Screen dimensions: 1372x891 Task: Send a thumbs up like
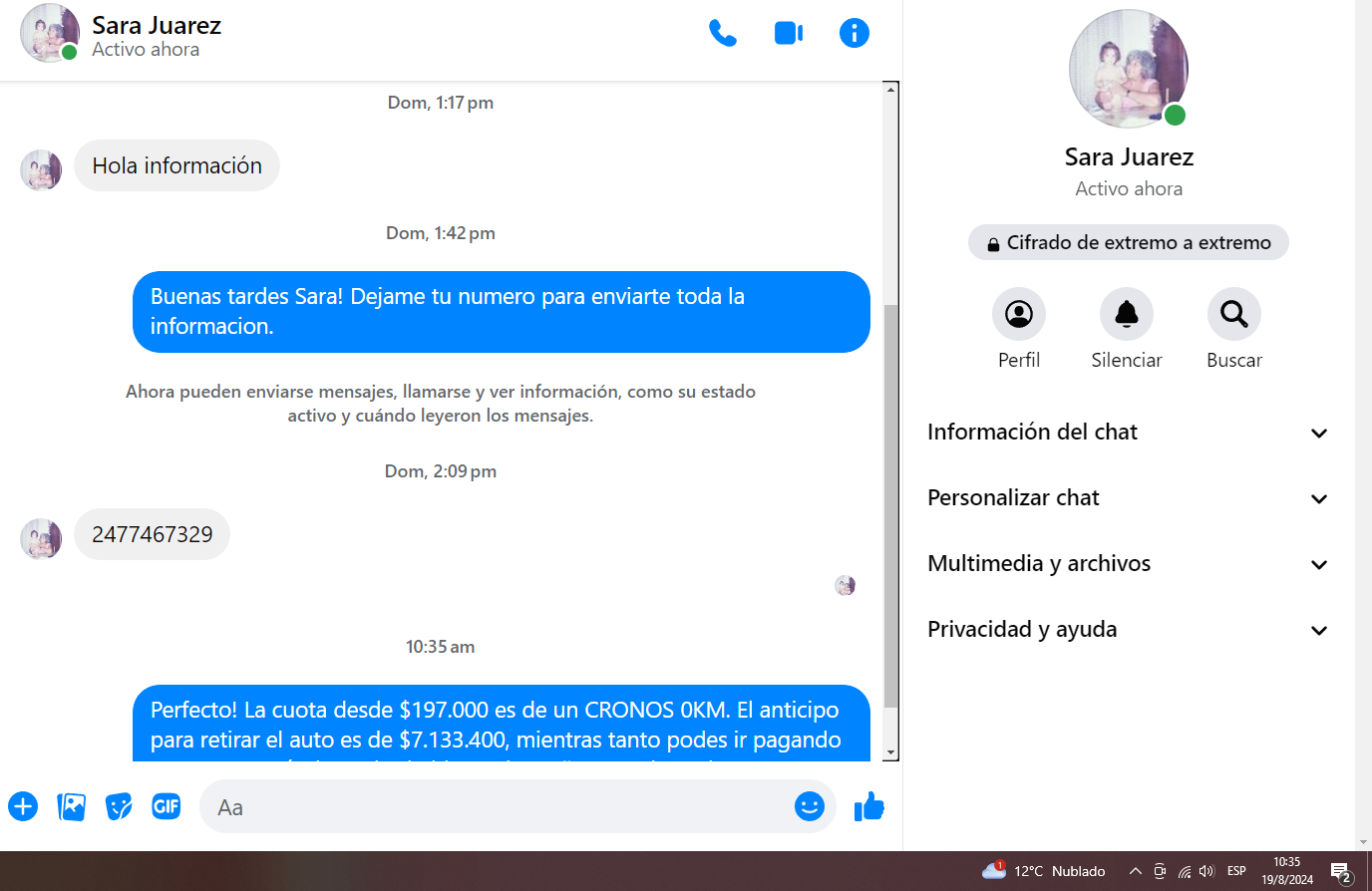click(x=869, y=806)
